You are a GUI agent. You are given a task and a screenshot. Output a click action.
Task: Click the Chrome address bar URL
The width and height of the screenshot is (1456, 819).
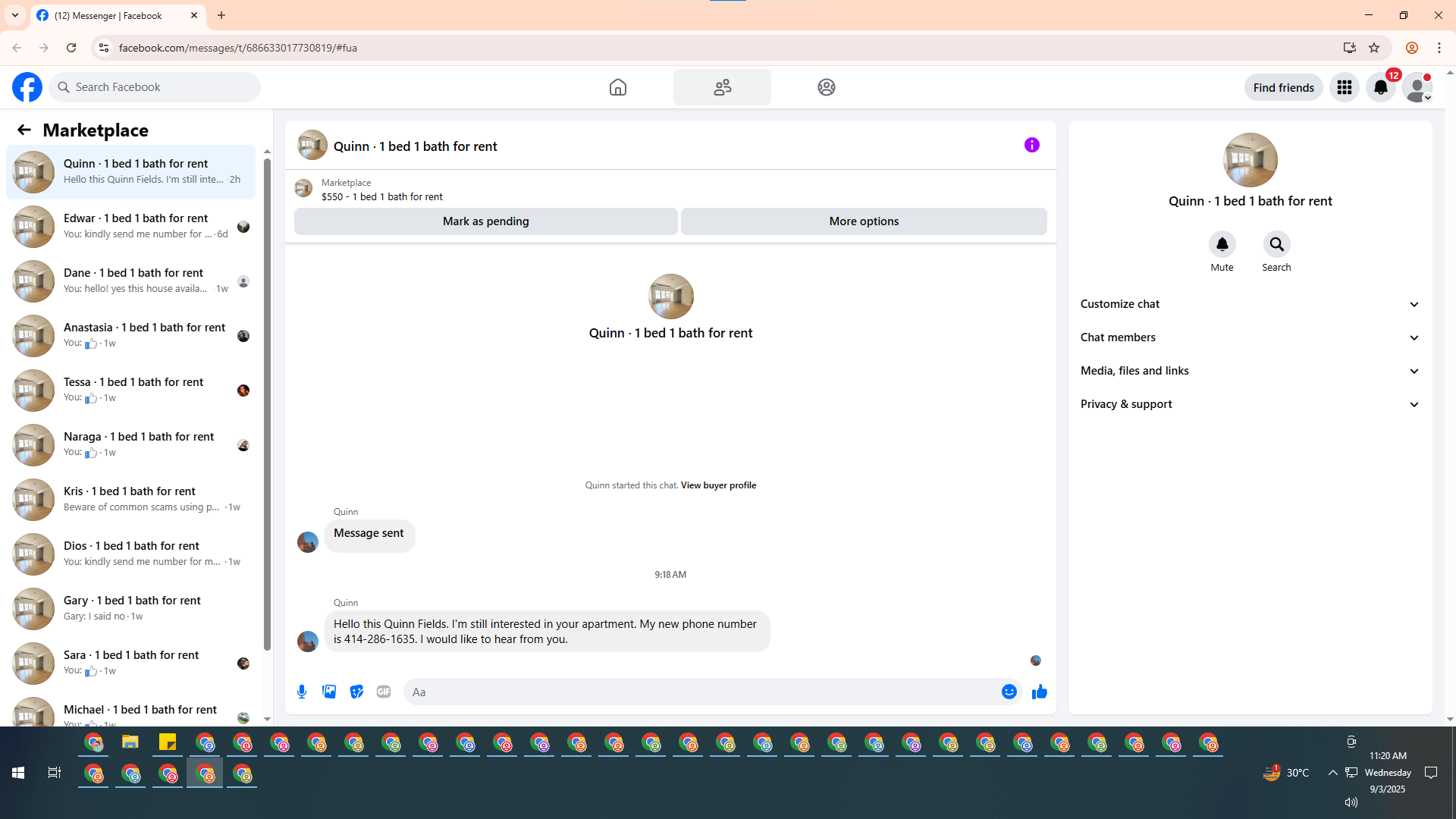point(238,48)
